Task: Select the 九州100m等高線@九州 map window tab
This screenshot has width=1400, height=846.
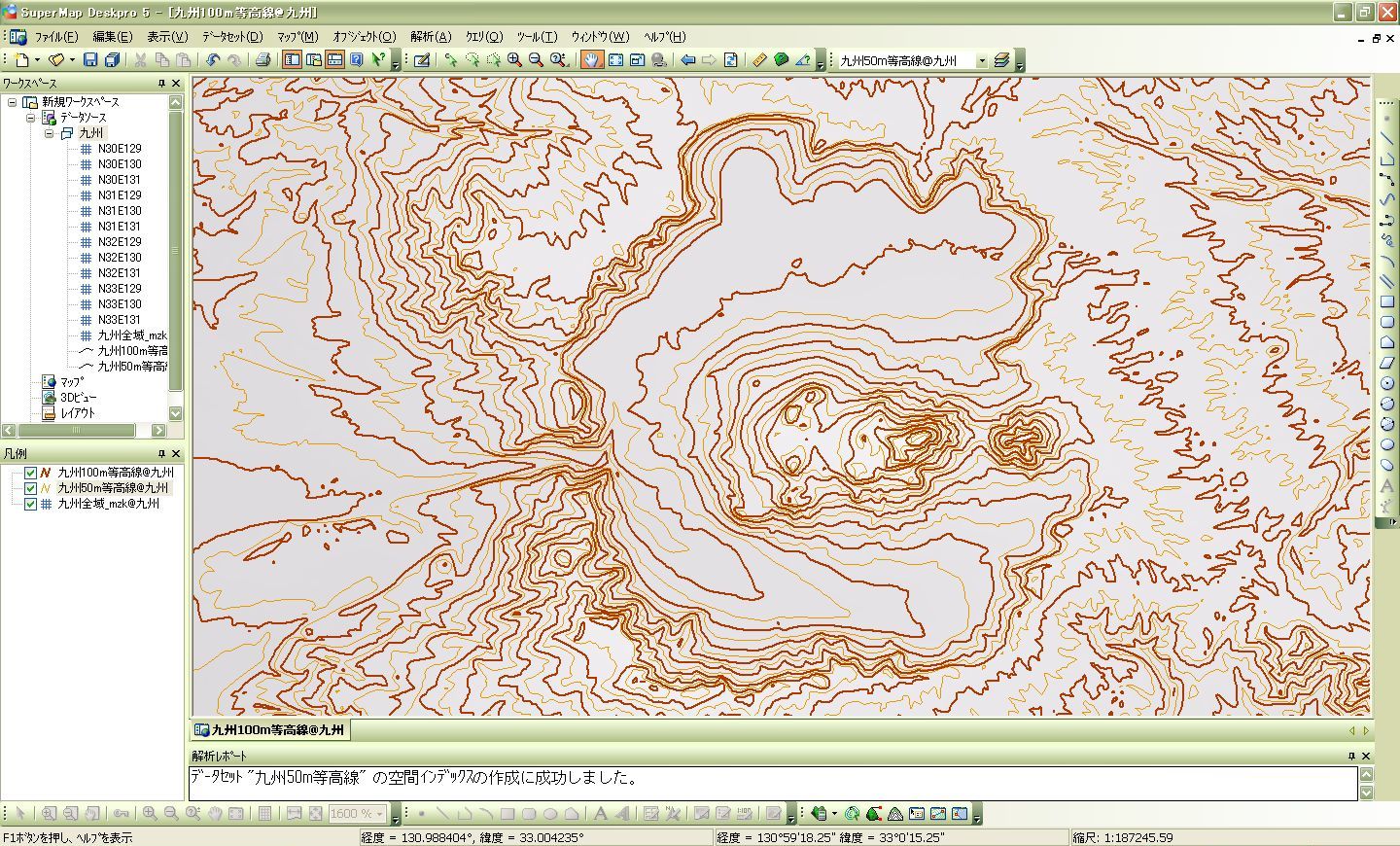Action: pos(269,729)
